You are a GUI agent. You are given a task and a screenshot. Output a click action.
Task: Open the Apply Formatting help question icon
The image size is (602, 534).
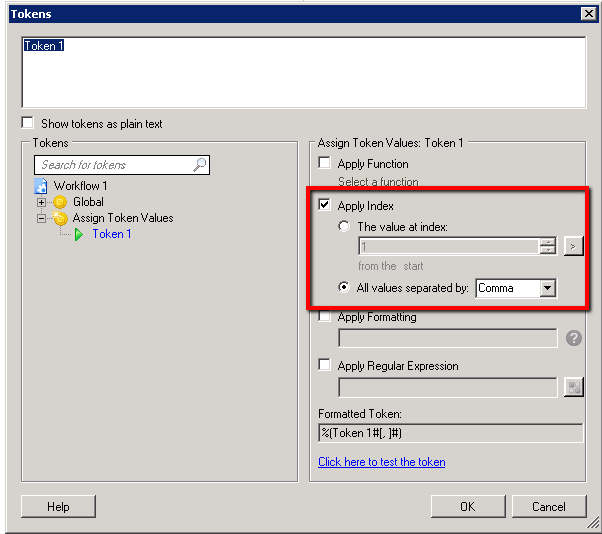click(x=574, y=338)
